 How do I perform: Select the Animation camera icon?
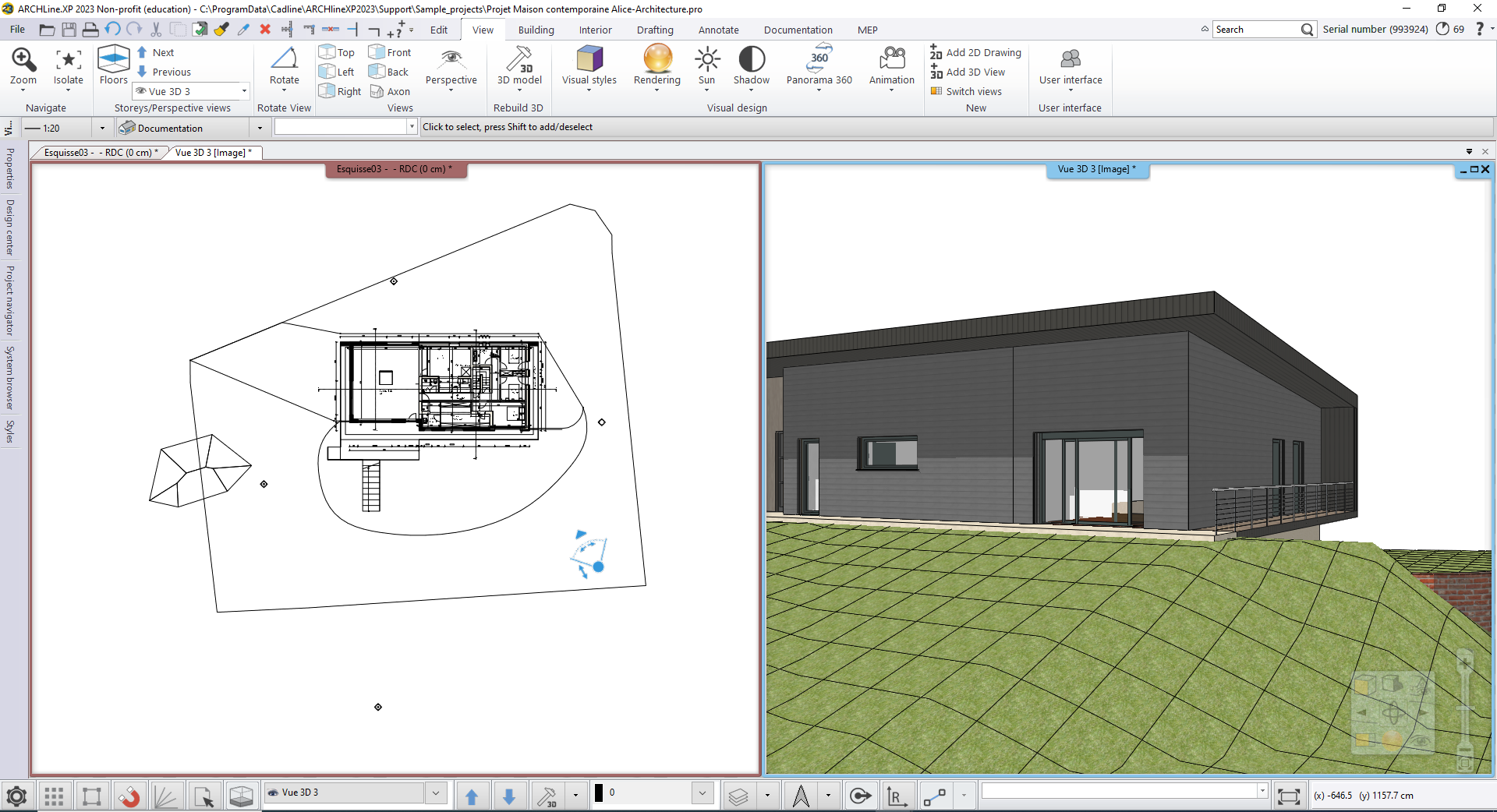pyautogui.click(x=891, y=59)
